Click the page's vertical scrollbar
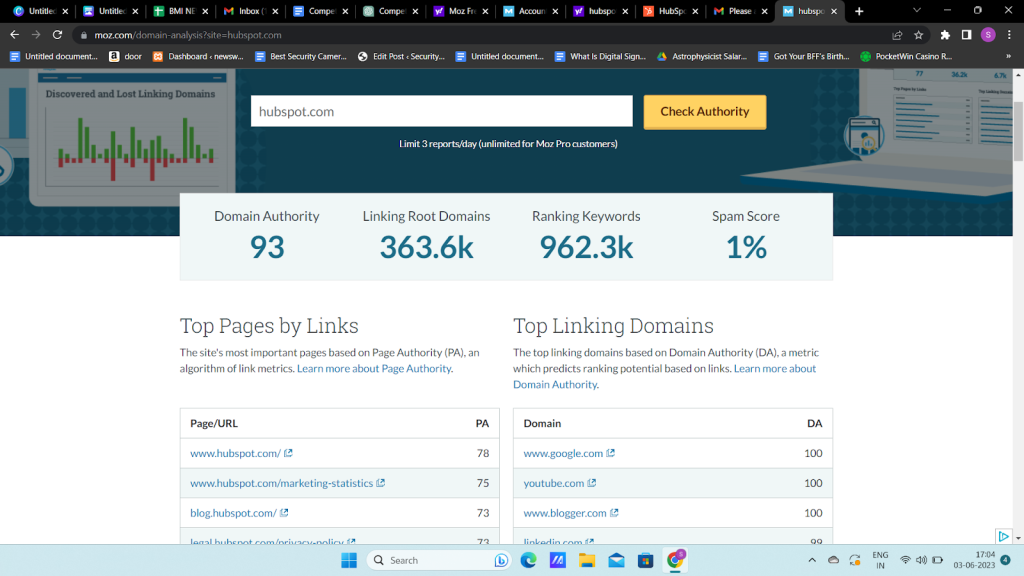 pyautogui.click(x=1018, y=130)
